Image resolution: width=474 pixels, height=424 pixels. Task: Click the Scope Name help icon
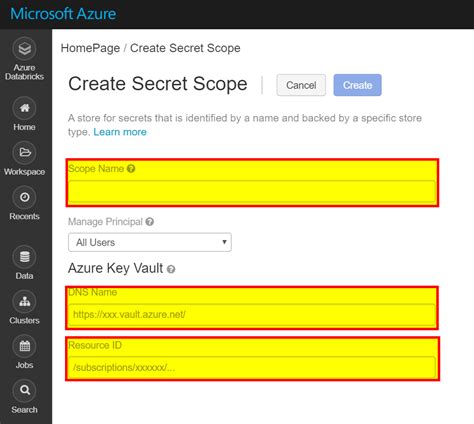(x=131, y=169)
